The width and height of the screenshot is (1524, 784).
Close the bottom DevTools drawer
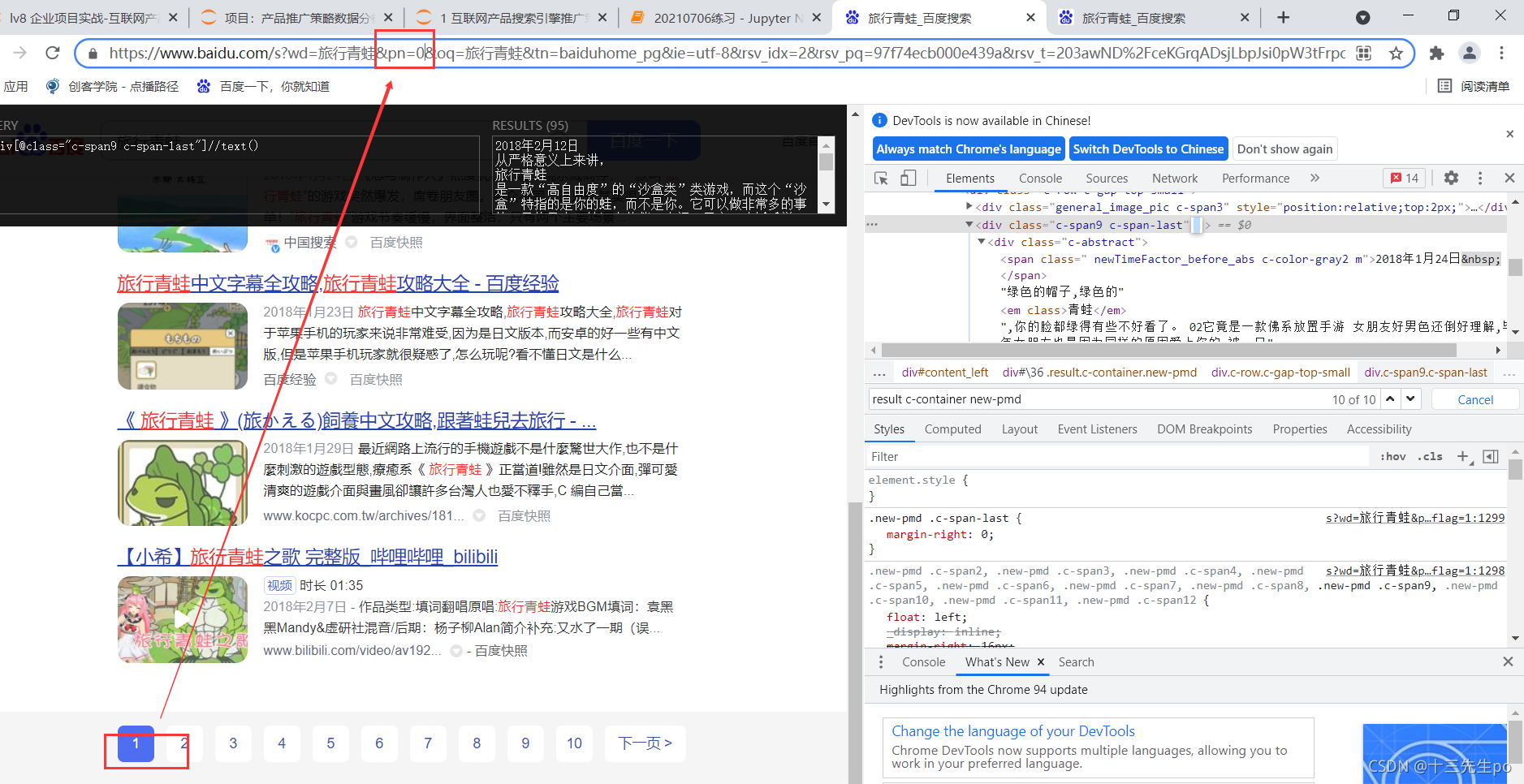click(x=1508, y=662)
